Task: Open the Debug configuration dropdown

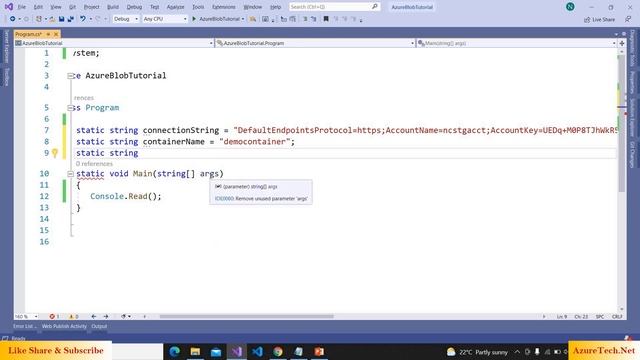Action: [126, 19]
